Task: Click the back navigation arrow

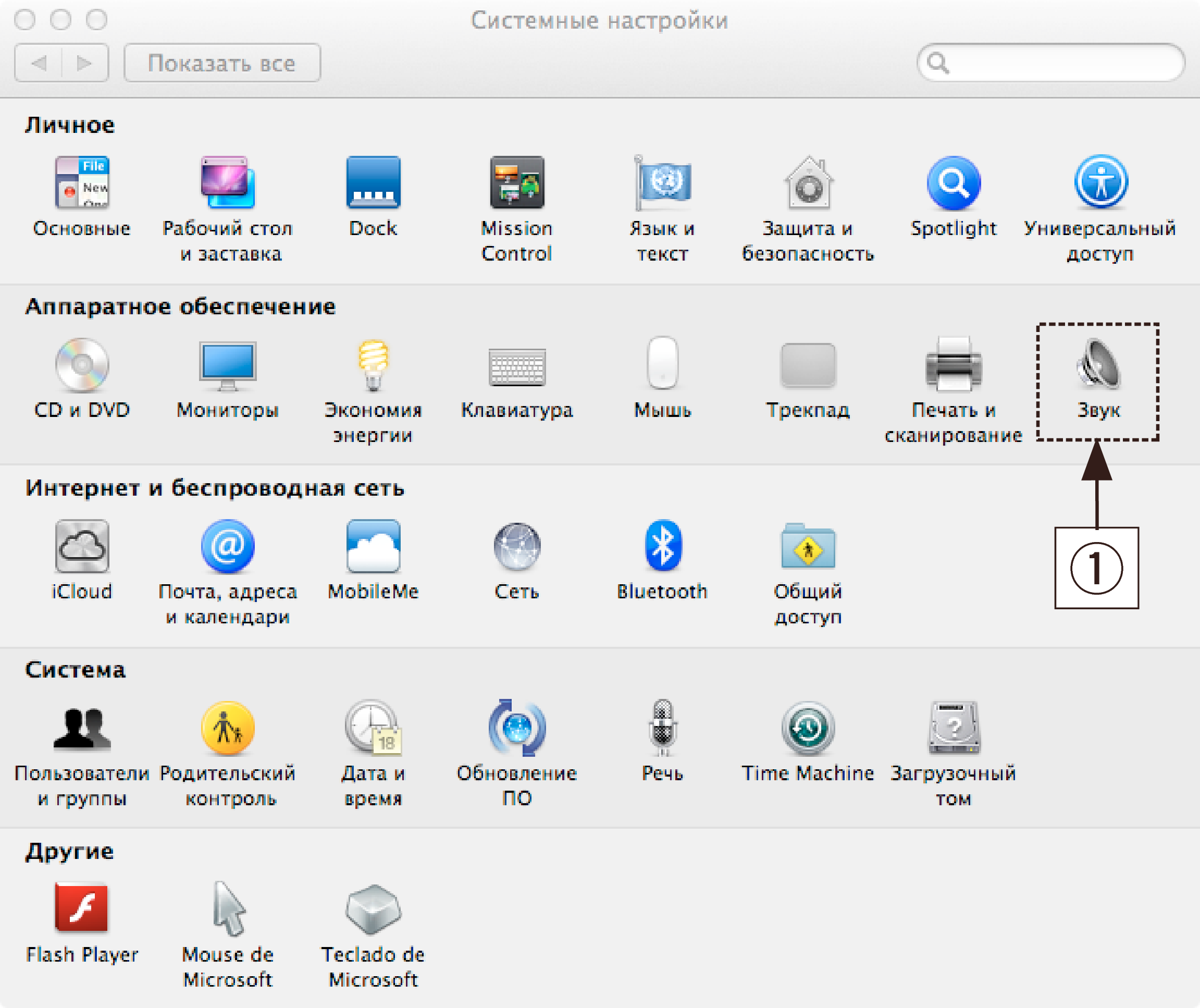Action: [38, 63]
